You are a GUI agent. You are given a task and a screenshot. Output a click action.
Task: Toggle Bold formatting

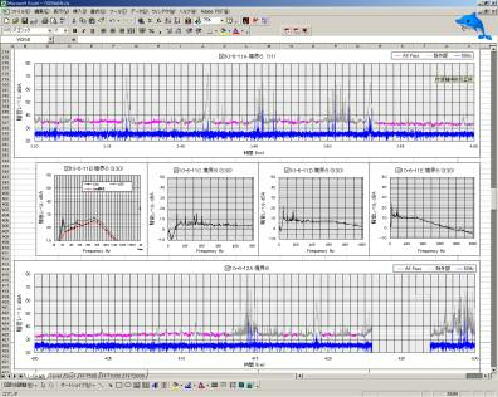75,31
